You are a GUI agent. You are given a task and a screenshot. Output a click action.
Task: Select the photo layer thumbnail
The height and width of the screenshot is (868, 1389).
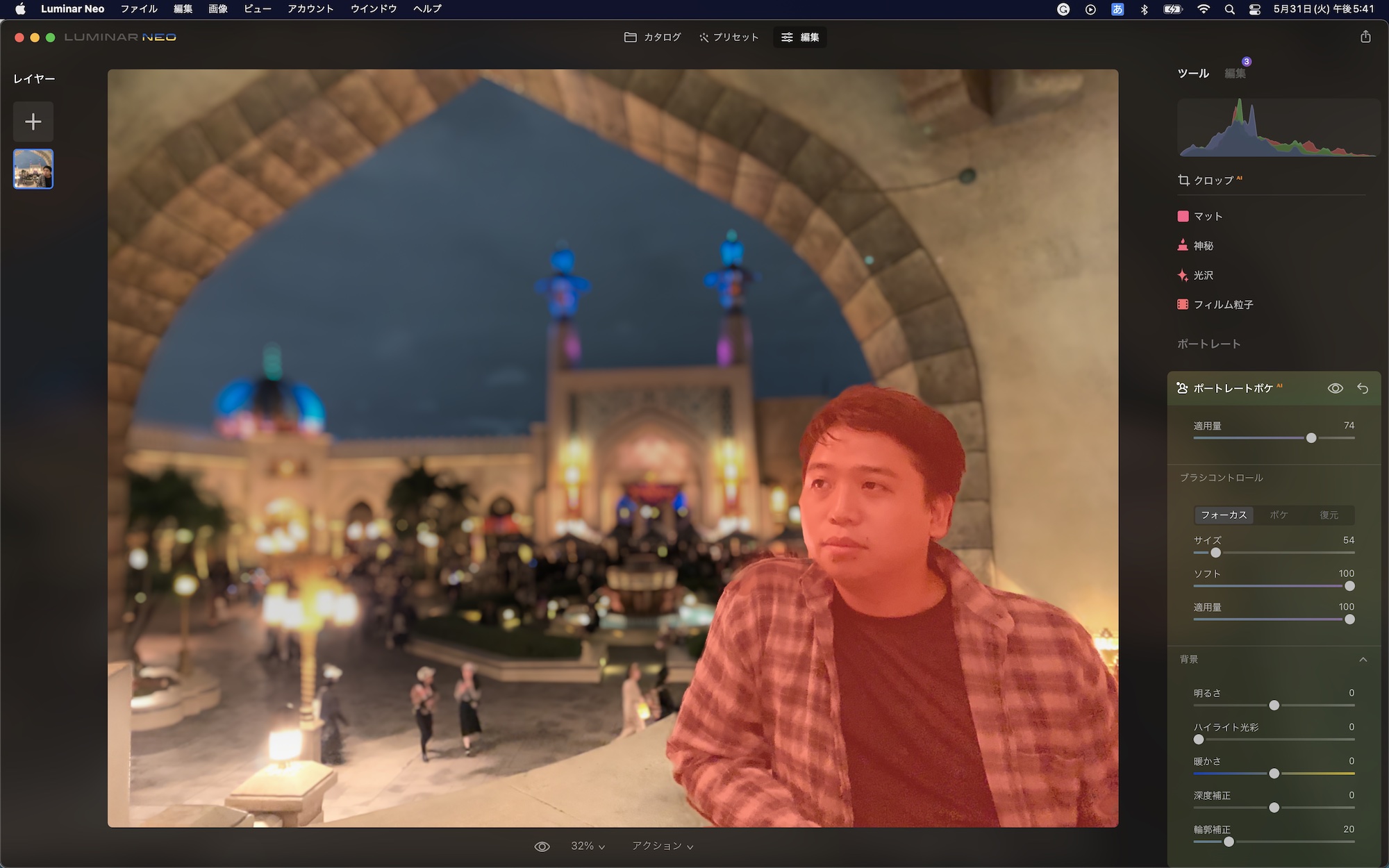[x=33, y=169]
